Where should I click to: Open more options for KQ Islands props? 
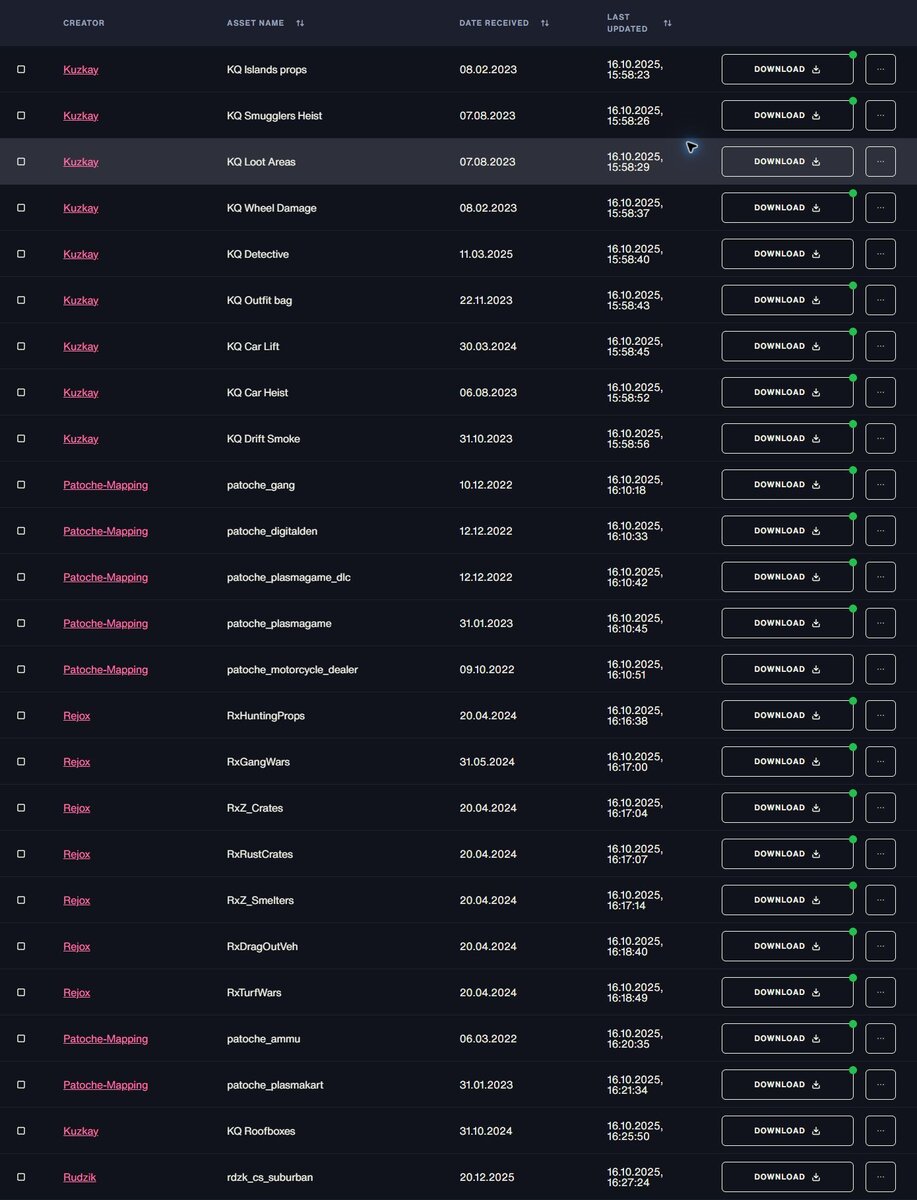[880, 69]
